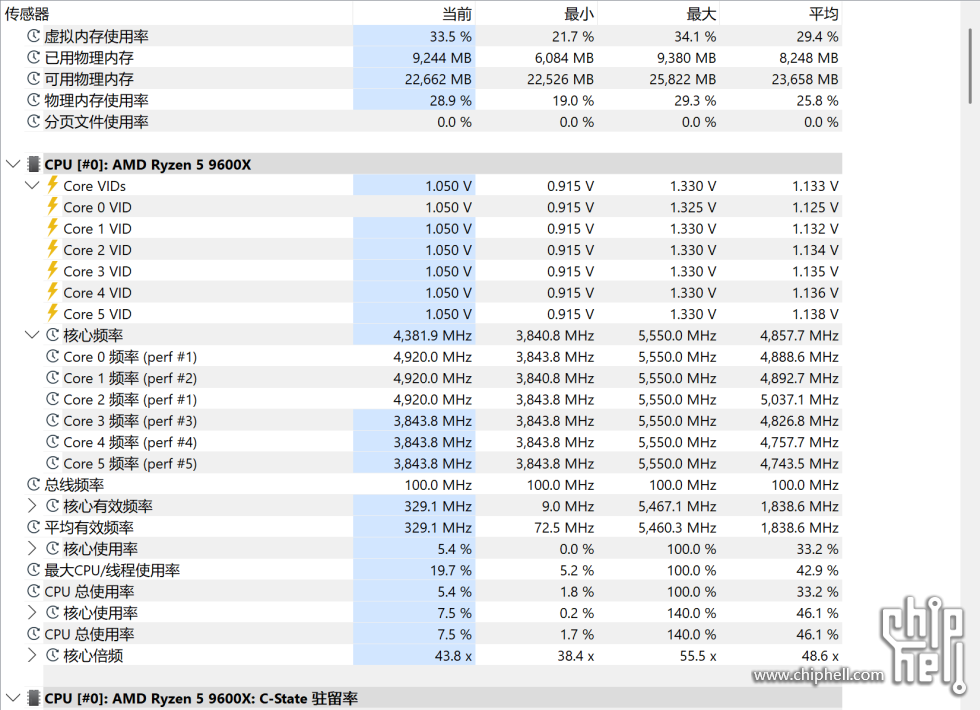
Task: Select the CPU 总使用率 row showing 7.5 %
Action: click(89, 634)
